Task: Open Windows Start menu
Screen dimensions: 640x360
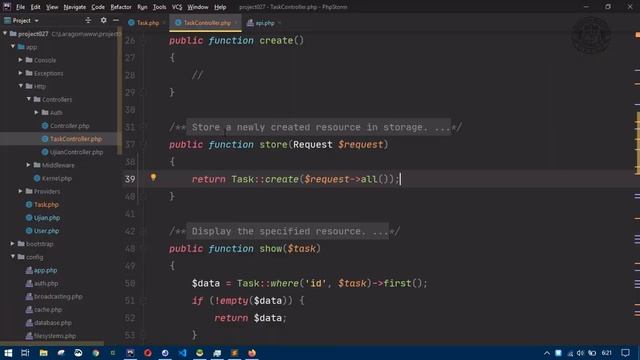Action: tap(8, 353)
